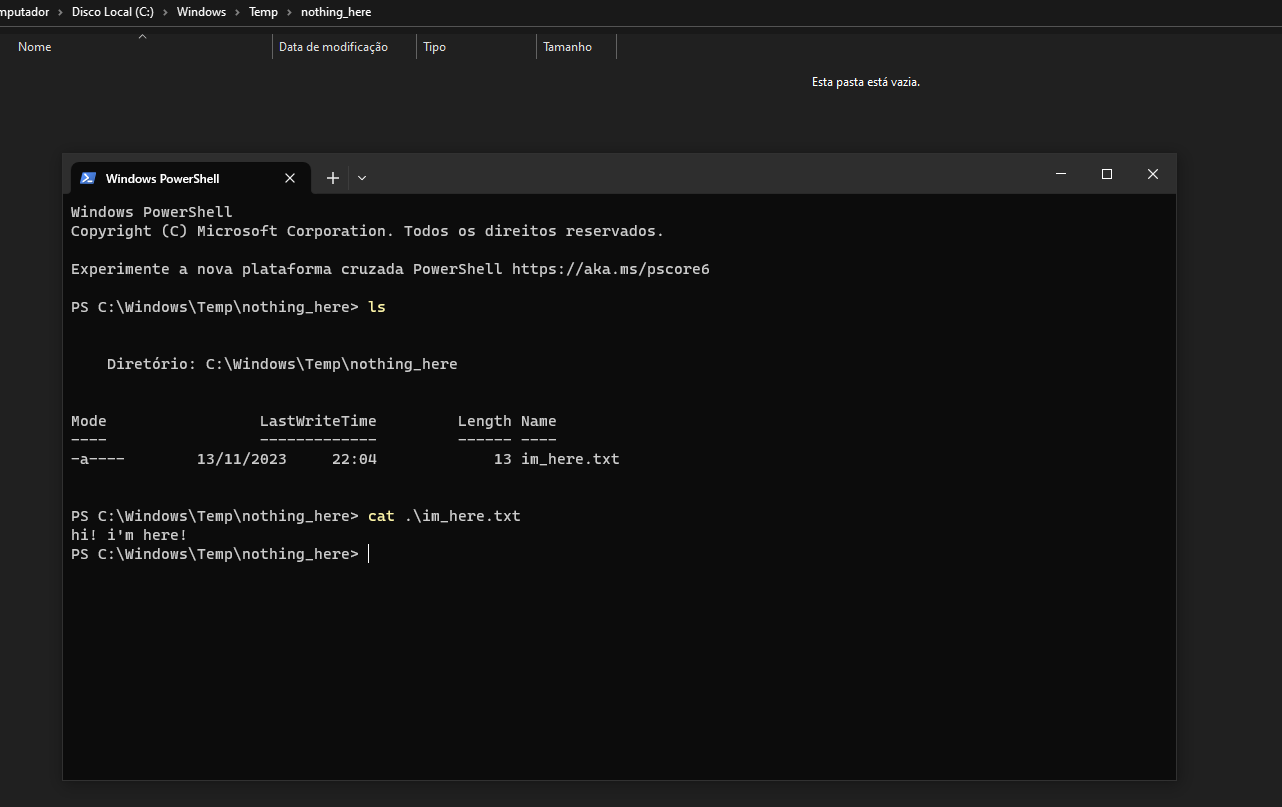Jump to Temp folder in address path

pyautogui.click(x=263, y=12)
